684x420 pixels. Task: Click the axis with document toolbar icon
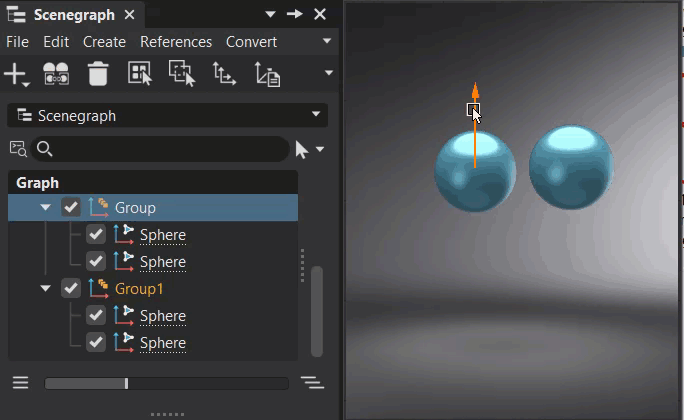click(267, 74)
